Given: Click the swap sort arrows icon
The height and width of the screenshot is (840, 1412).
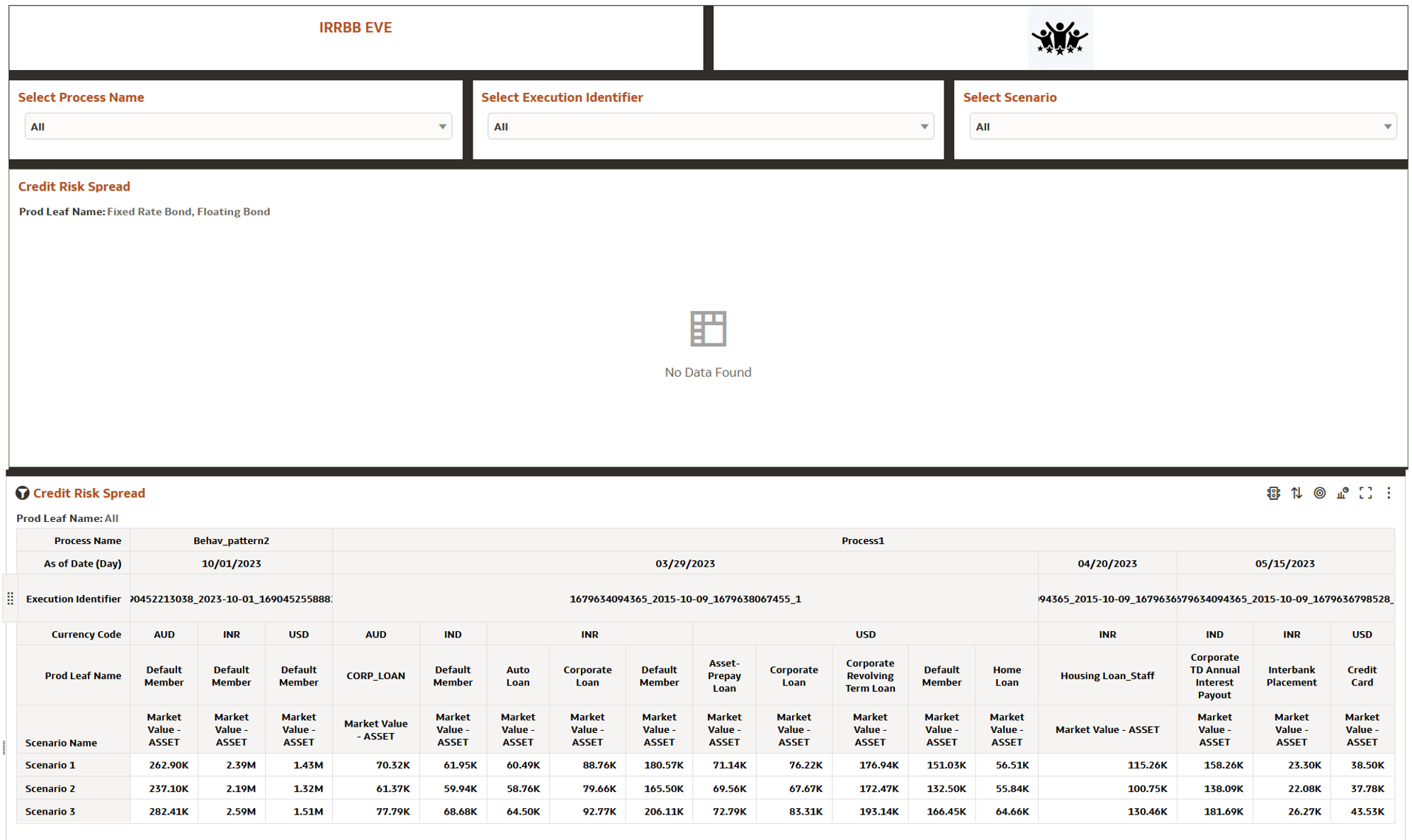Looking at the screenshot, I should point(1297,493).
